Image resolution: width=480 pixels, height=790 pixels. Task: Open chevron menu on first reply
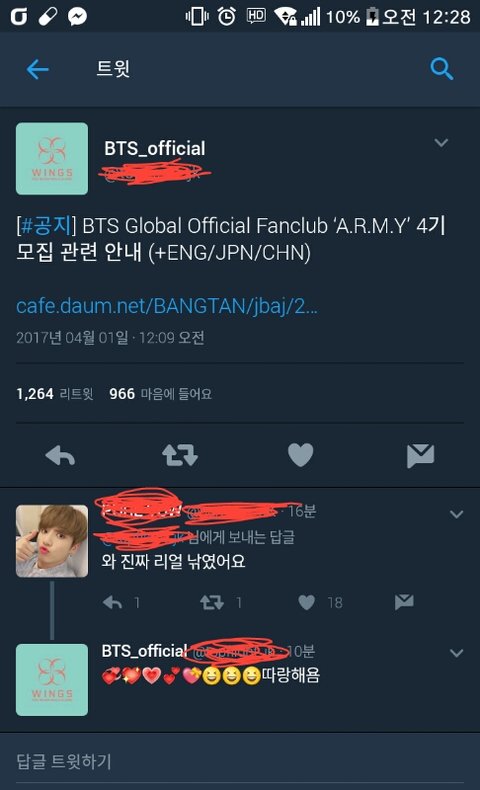click(456, 514)
